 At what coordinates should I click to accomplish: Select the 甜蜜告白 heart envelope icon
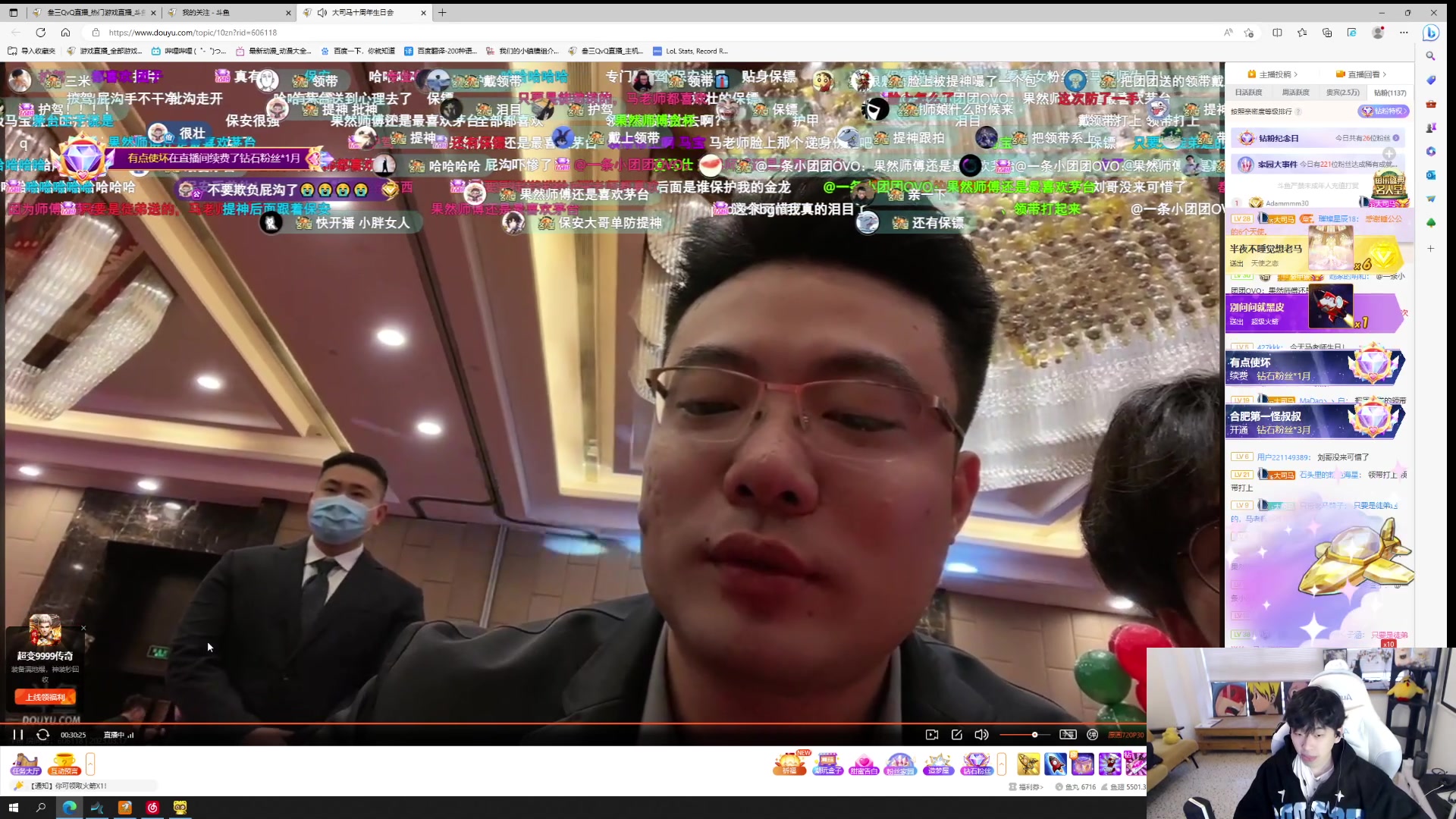[864, 764]
